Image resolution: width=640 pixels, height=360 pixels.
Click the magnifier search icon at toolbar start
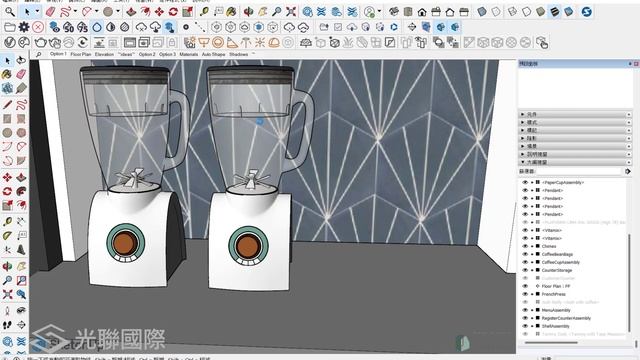click(x=10, y=12)
